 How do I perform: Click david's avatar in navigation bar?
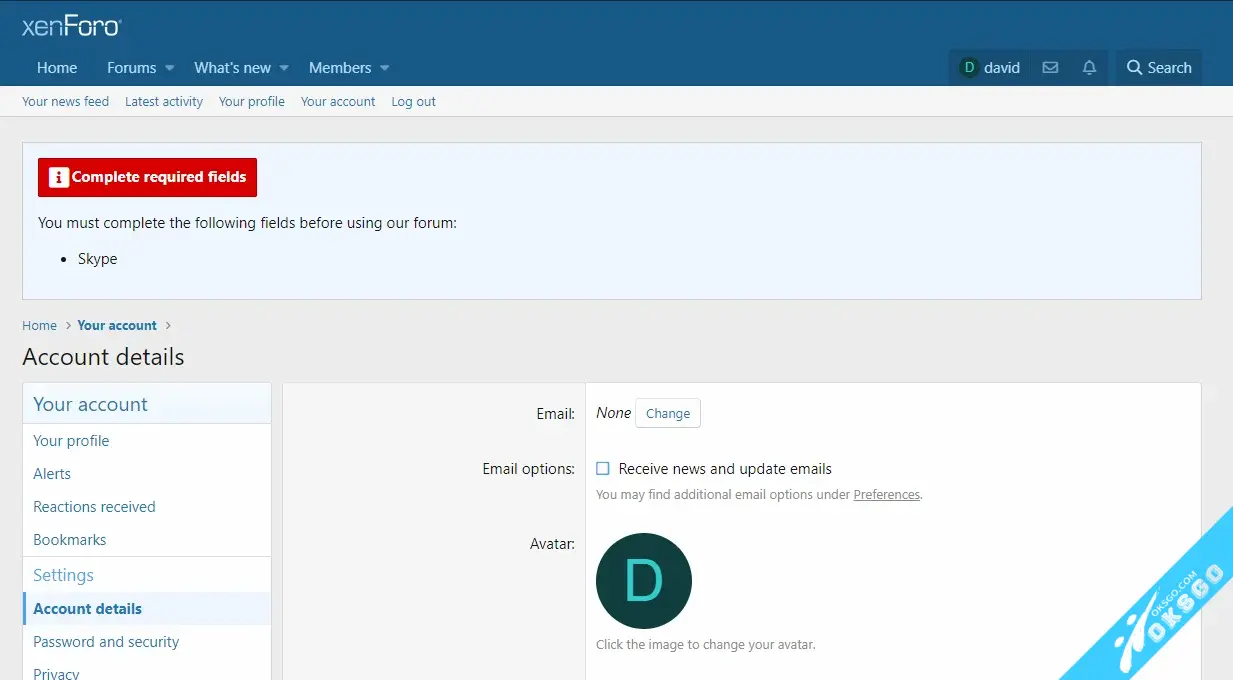coord(968,68)
